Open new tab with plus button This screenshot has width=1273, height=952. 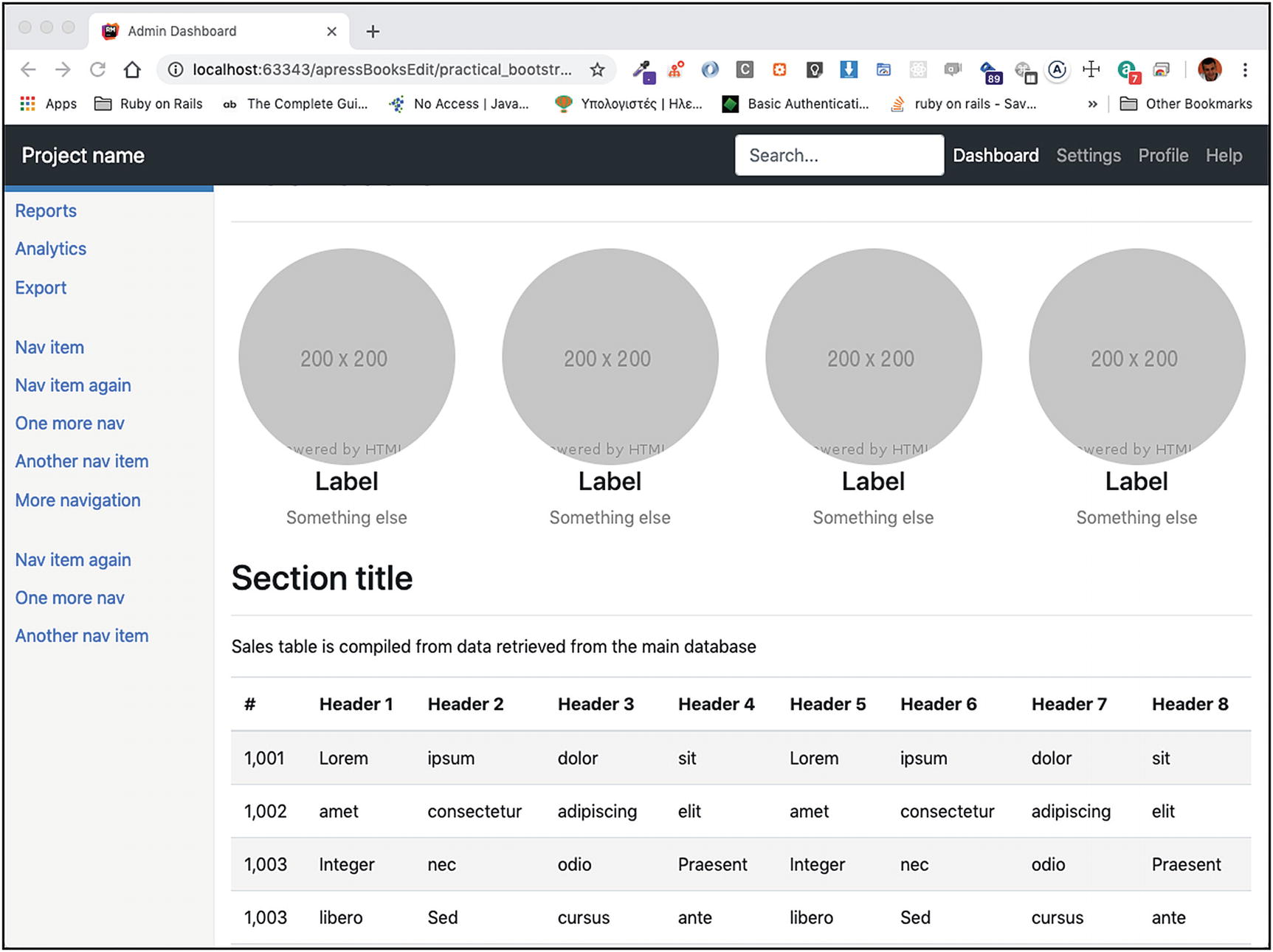[x=373, y=31]
